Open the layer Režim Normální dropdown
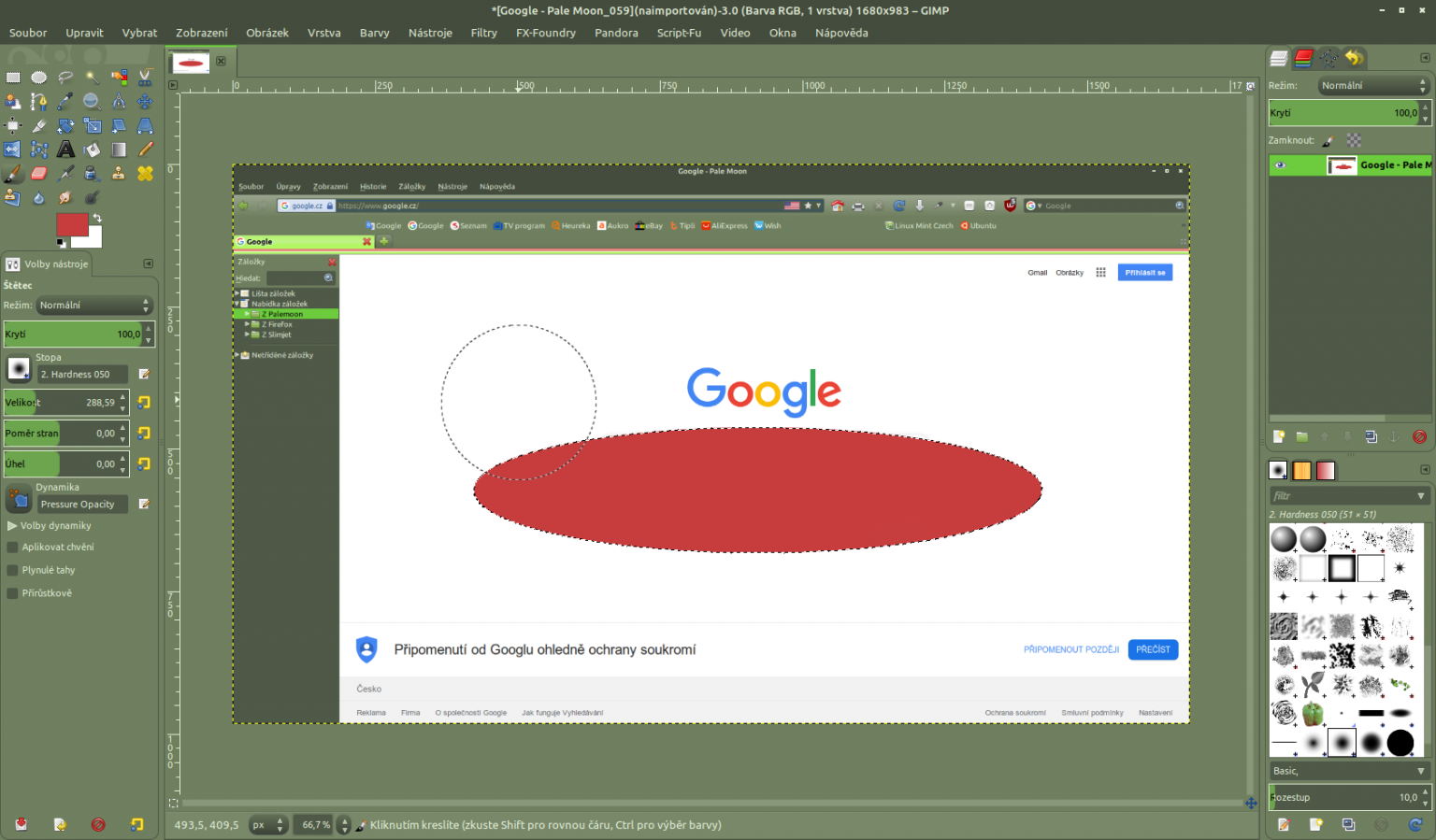The width and height of the screenshot is (1436, 840). coord(1374,86)
